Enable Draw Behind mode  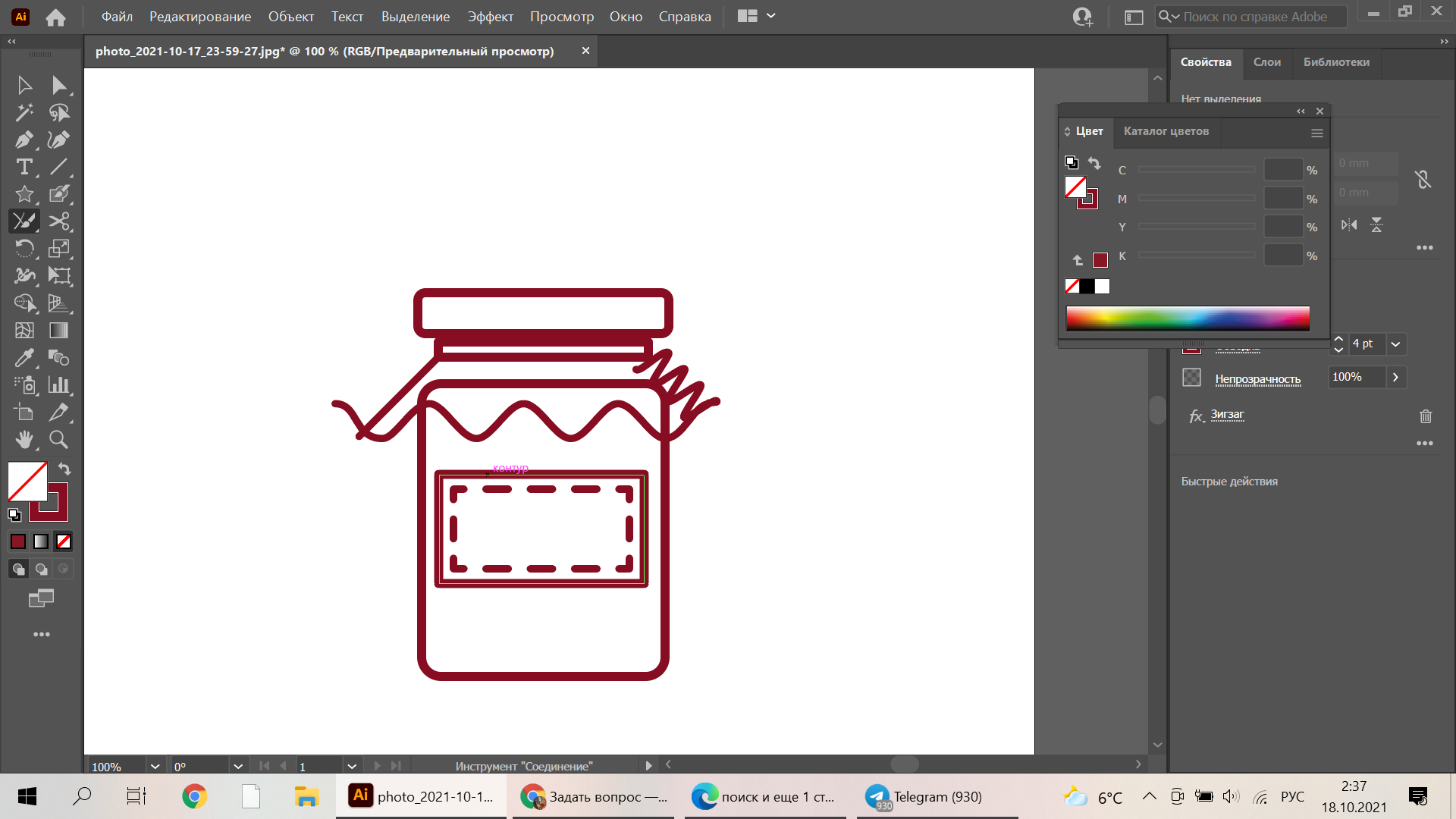pyautogui.click(x=42, y=569)
